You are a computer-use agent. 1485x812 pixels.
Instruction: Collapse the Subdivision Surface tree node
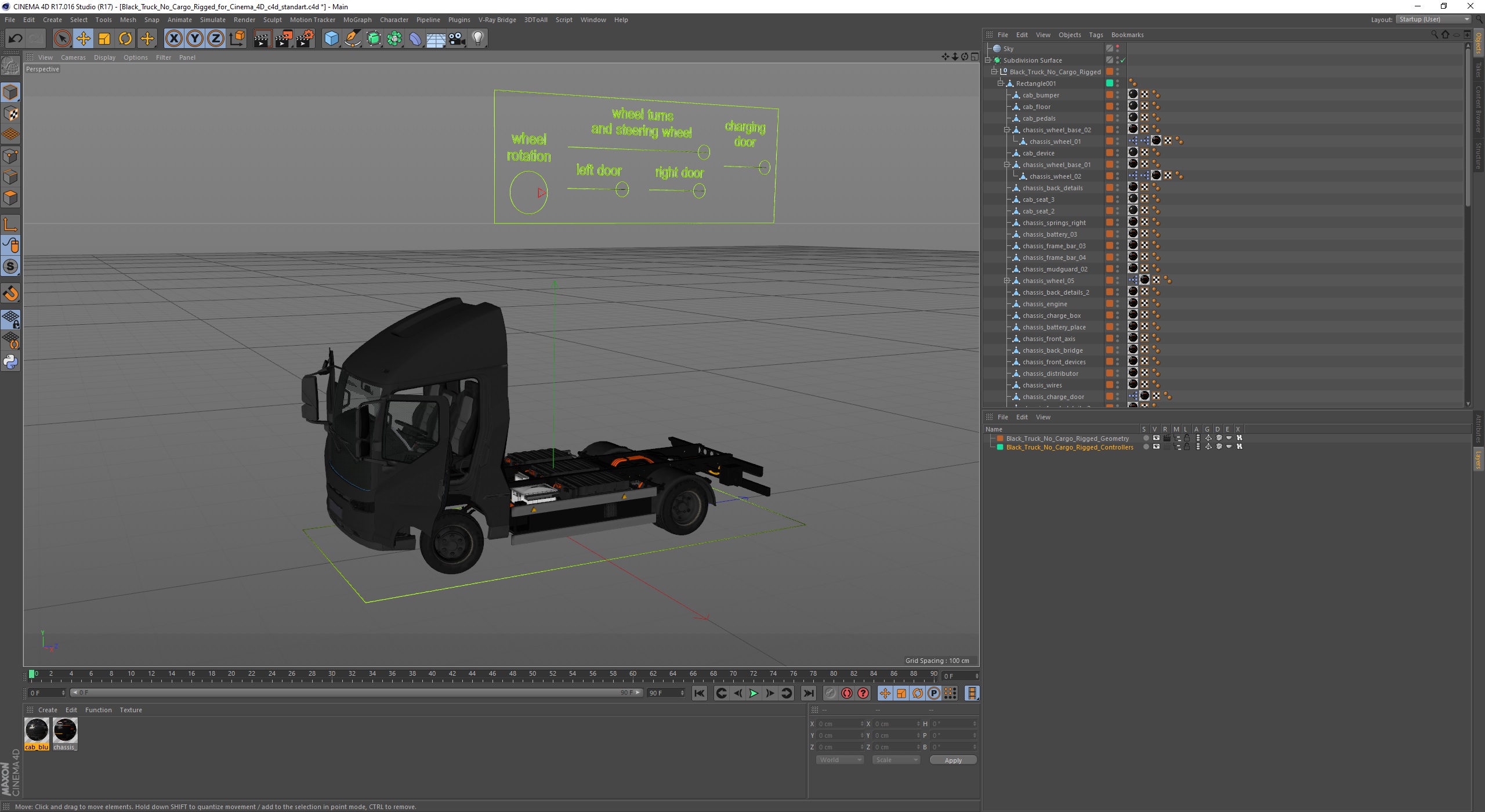coord(988,60)
